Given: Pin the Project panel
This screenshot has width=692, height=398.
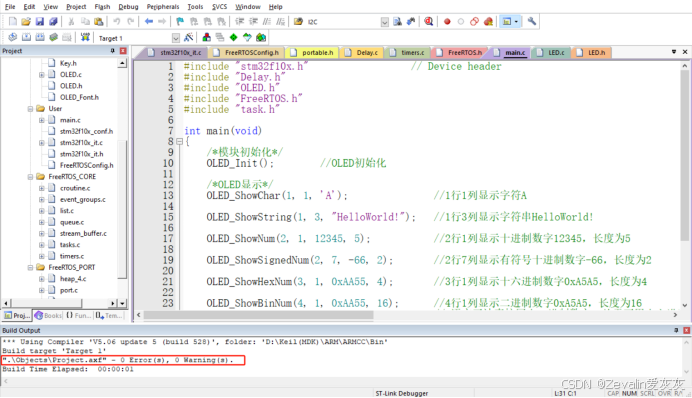Looking at the screenshot, I should (112, 51).
